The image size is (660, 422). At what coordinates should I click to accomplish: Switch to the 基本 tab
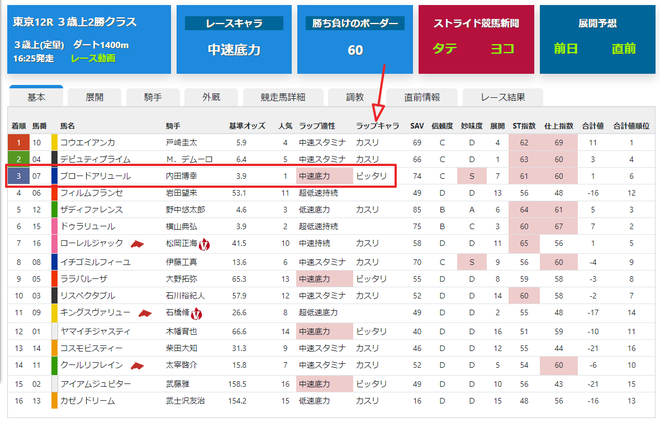tap(36, 97)
